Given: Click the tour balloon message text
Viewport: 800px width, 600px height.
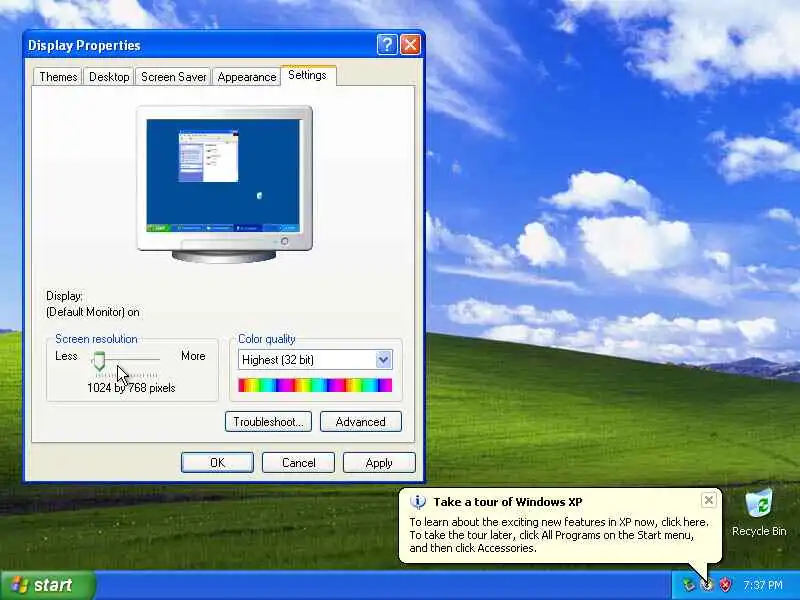Looking at the screenshot, I should [559, 535].
